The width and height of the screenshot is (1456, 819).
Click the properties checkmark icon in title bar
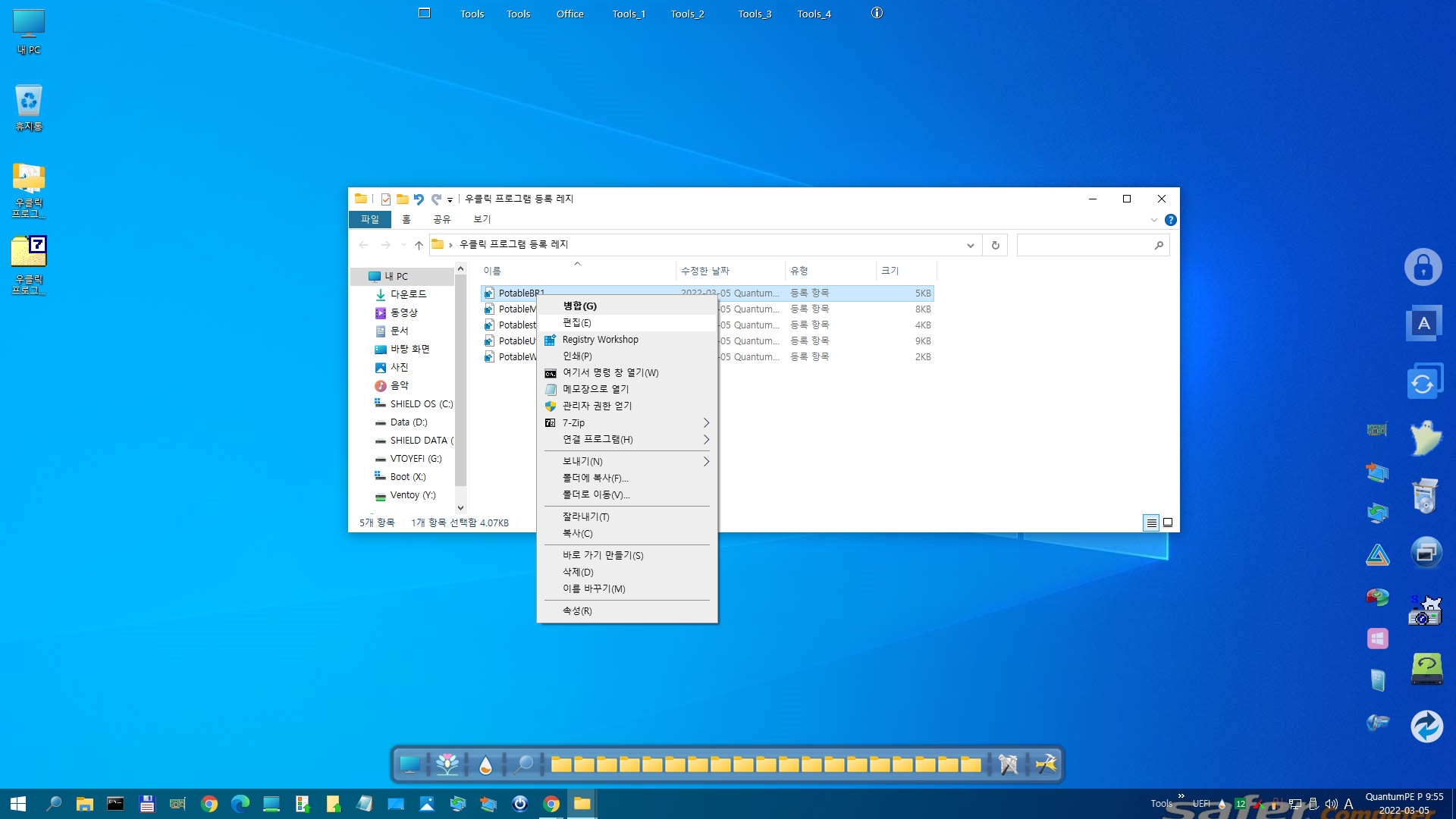[386, 199]
